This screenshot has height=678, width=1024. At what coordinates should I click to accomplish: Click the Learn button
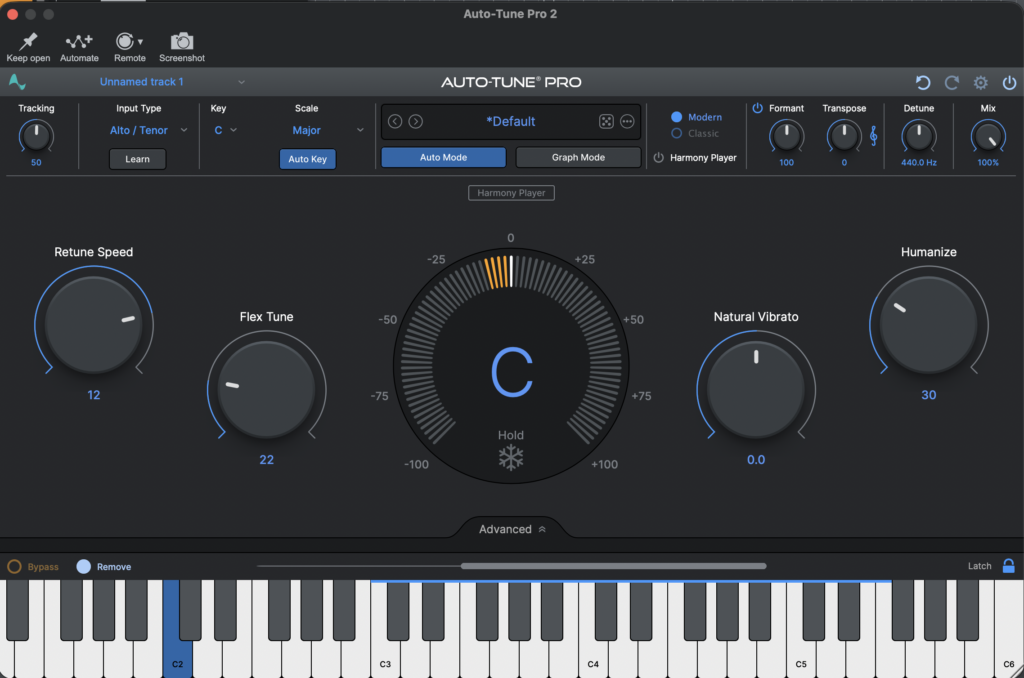(x=137, y=159)
